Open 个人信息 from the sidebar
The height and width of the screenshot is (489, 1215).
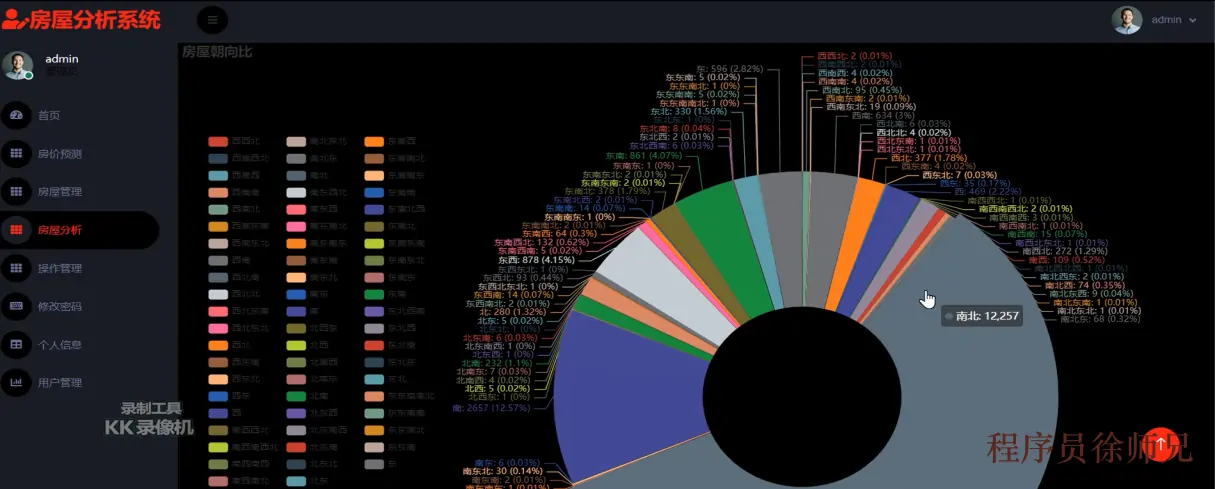[x=59, y=344]
